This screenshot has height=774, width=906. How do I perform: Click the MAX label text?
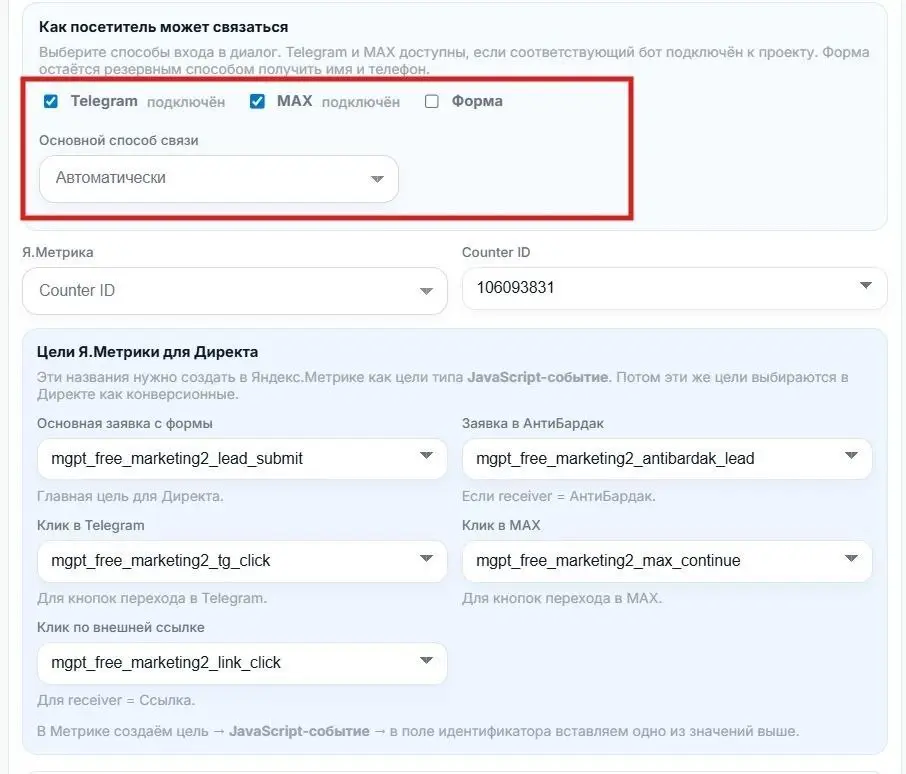[295, 101]
